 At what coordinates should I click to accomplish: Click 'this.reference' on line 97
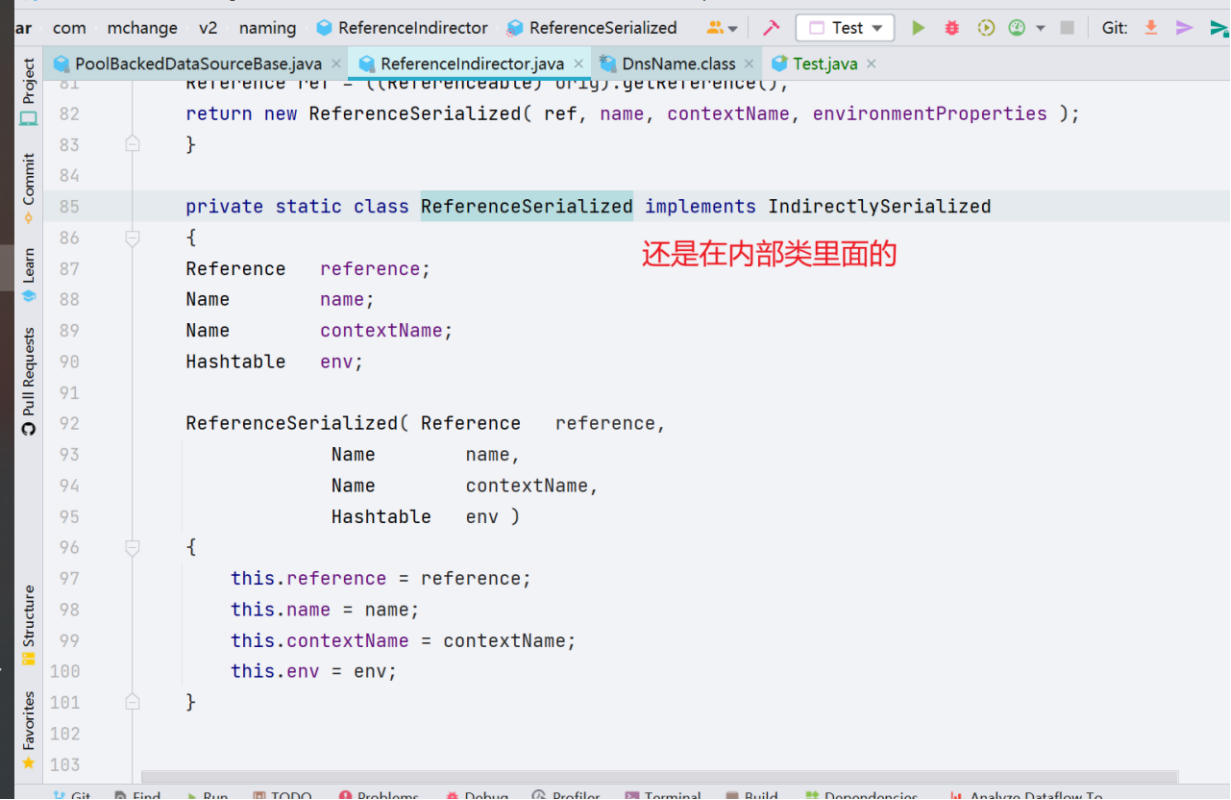click(x=308, y=579)
